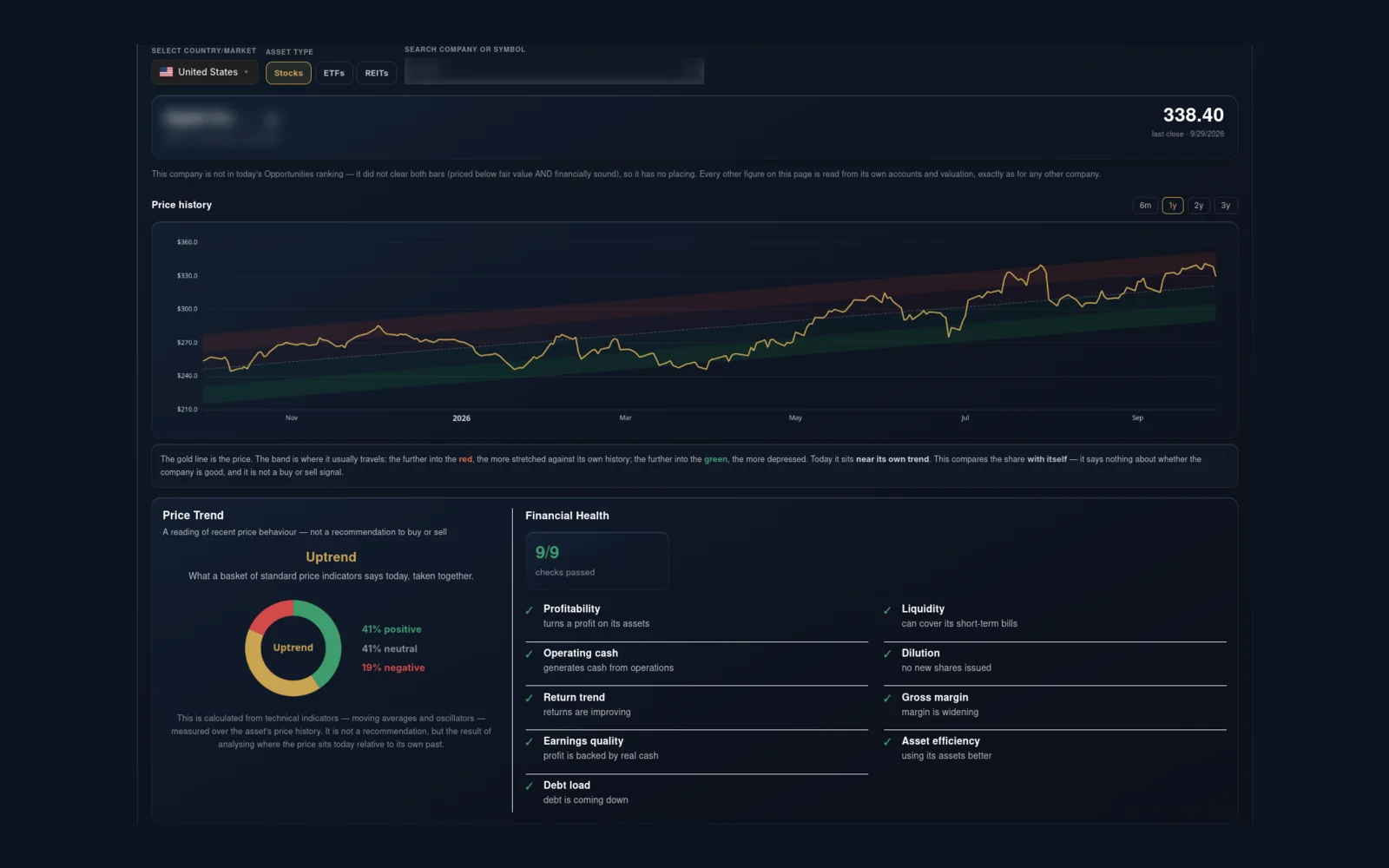
Task: Focus the company or symbol search field
Action: 554,70
